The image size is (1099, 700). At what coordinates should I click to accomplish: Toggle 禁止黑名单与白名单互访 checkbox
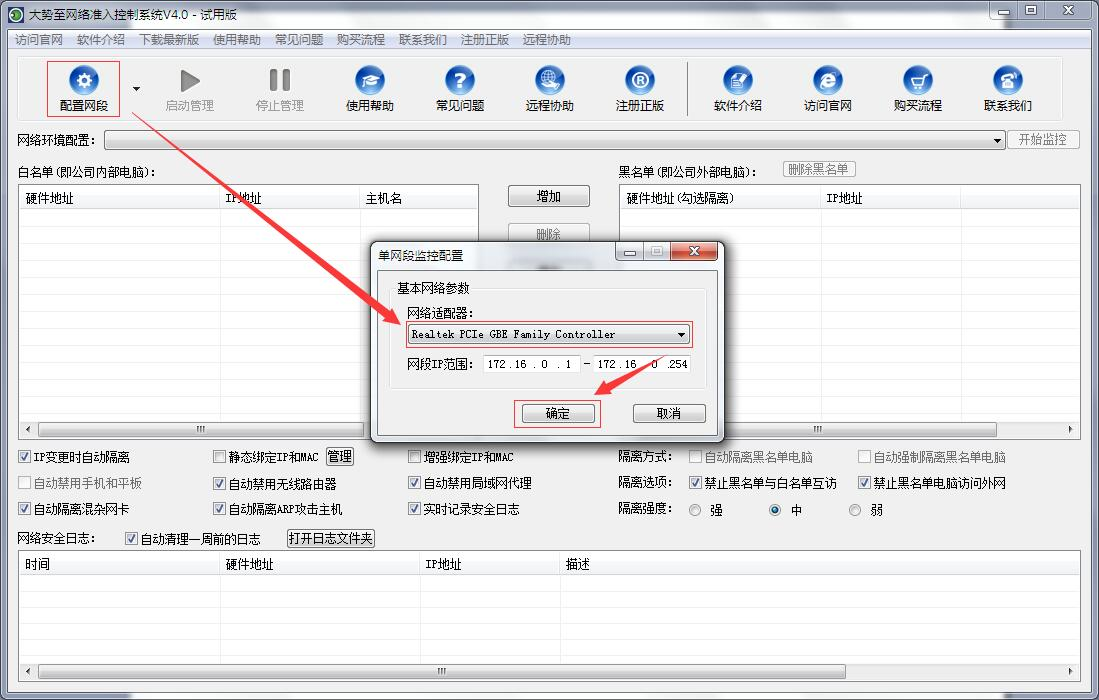[695, 483]
